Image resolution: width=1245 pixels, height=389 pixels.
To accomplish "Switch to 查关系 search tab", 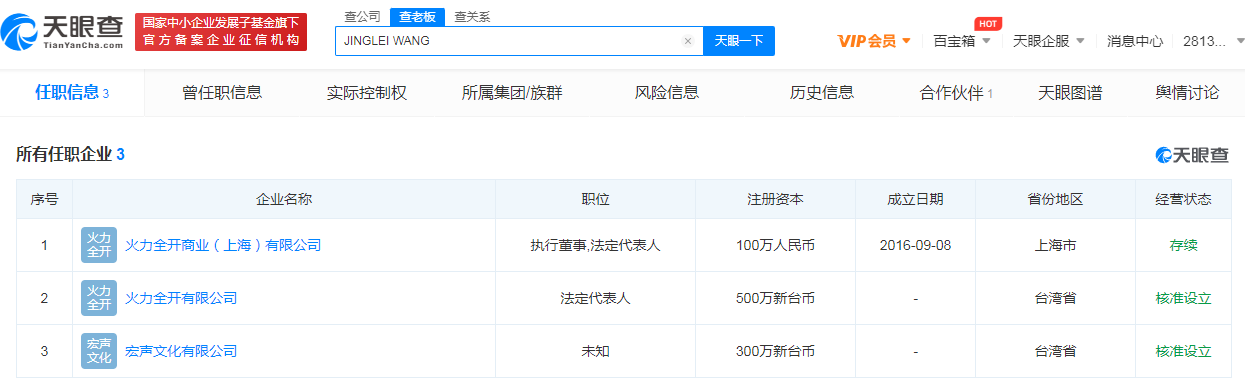I will [x=472, y=17].
